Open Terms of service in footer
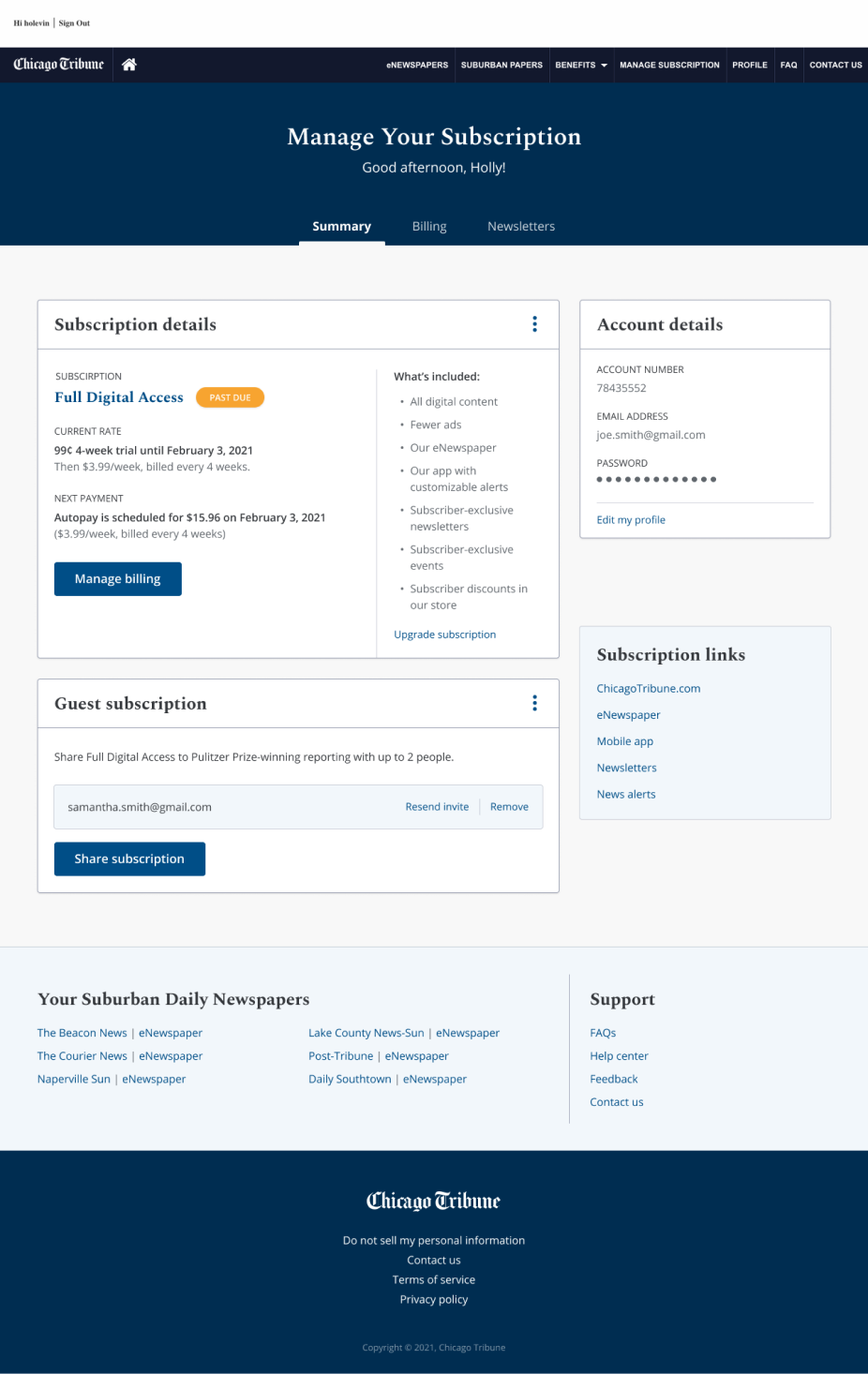Viewport: 868px width, 1374px height. (434, 1280)
